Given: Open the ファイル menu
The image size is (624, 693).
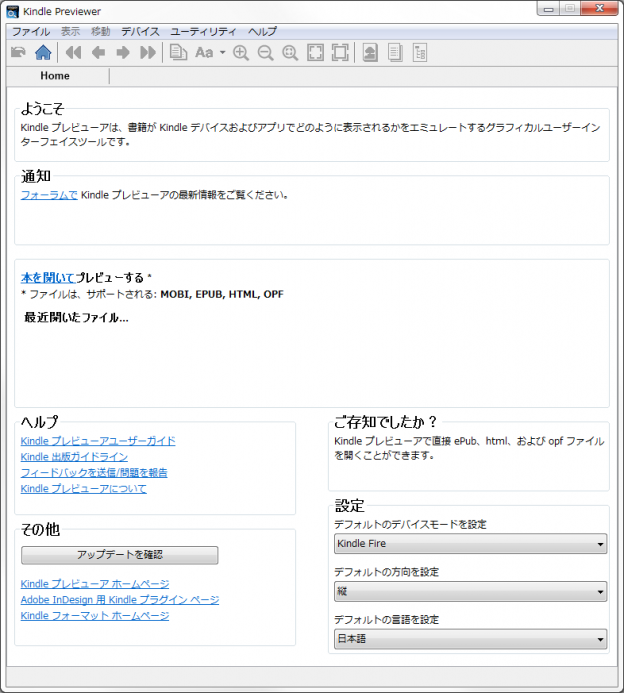Looking at the screenshot, I should (31, 31).
